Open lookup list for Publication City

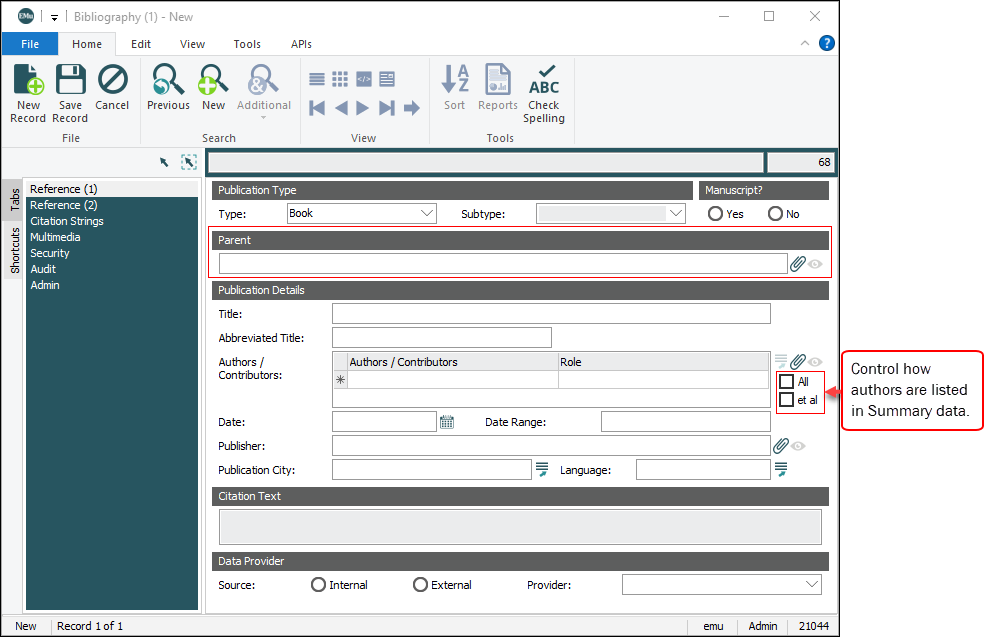(x=542, y=469)
